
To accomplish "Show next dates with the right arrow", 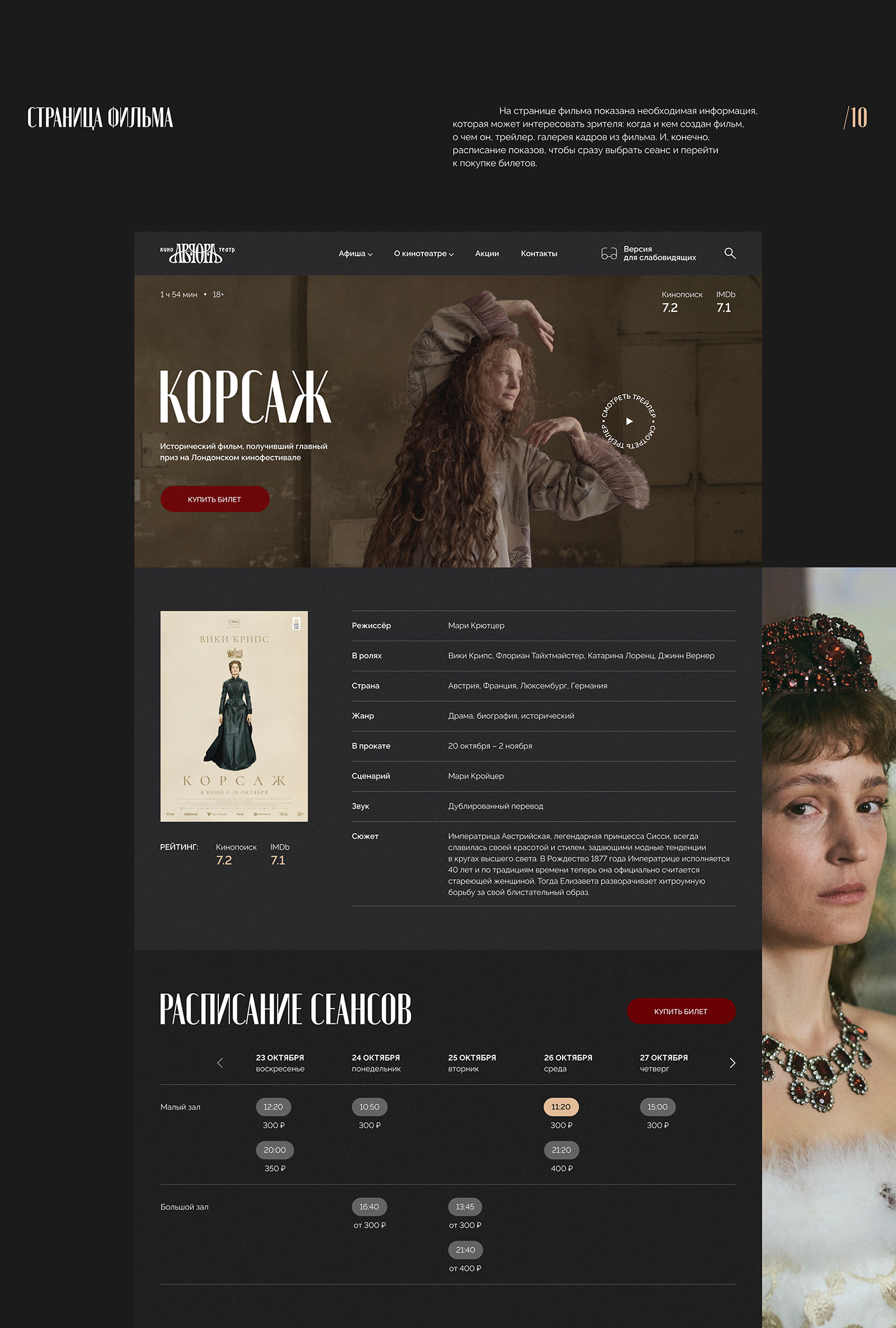I will click(x=732, y=1063).
